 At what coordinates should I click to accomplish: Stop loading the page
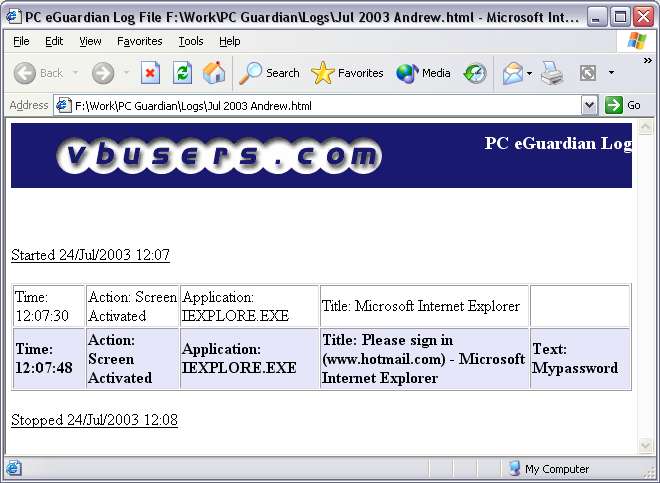[150, 73]
